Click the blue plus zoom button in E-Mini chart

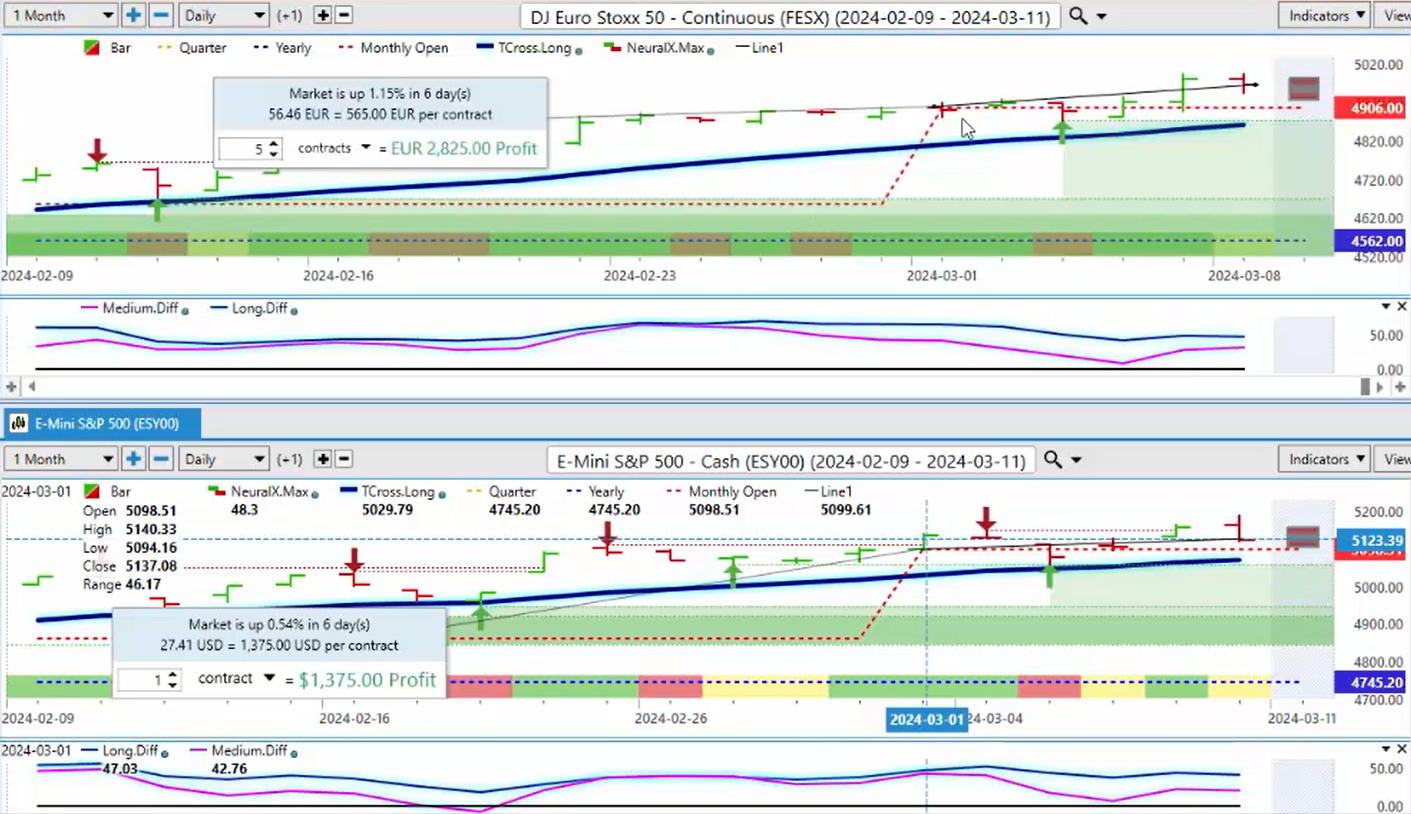point(134,459)
